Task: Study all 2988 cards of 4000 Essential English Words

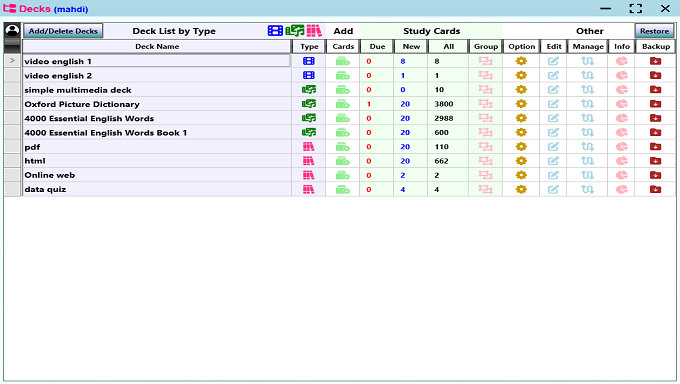Action: coord(444,118)
